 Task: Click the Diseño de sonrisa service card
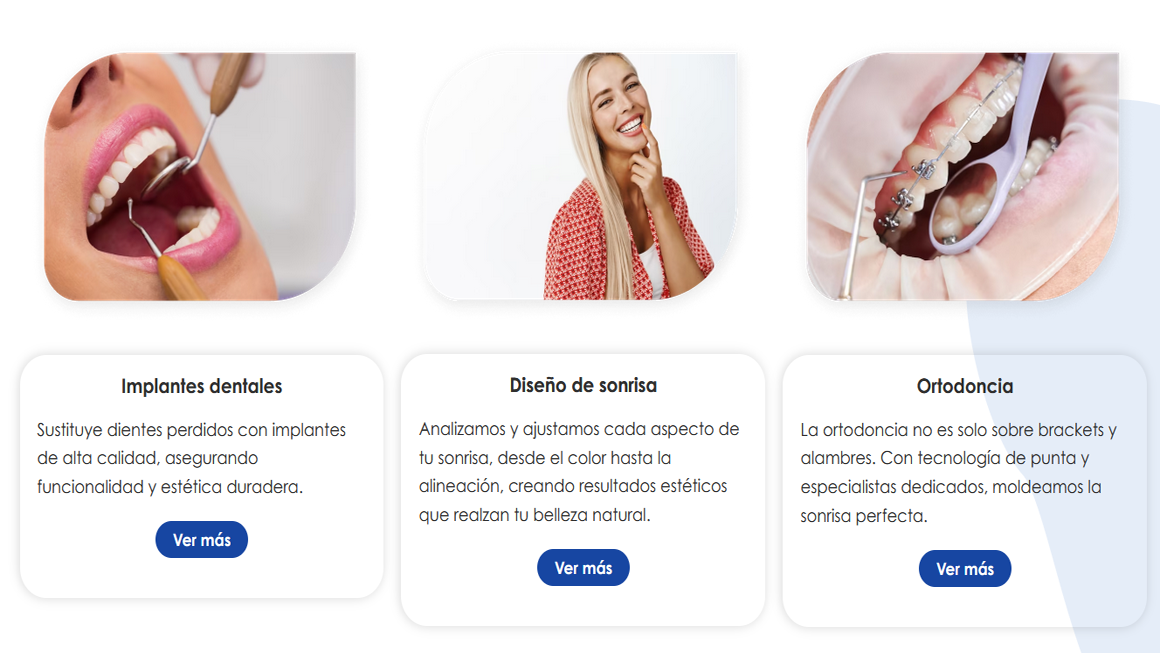click(x=583, y=490)
